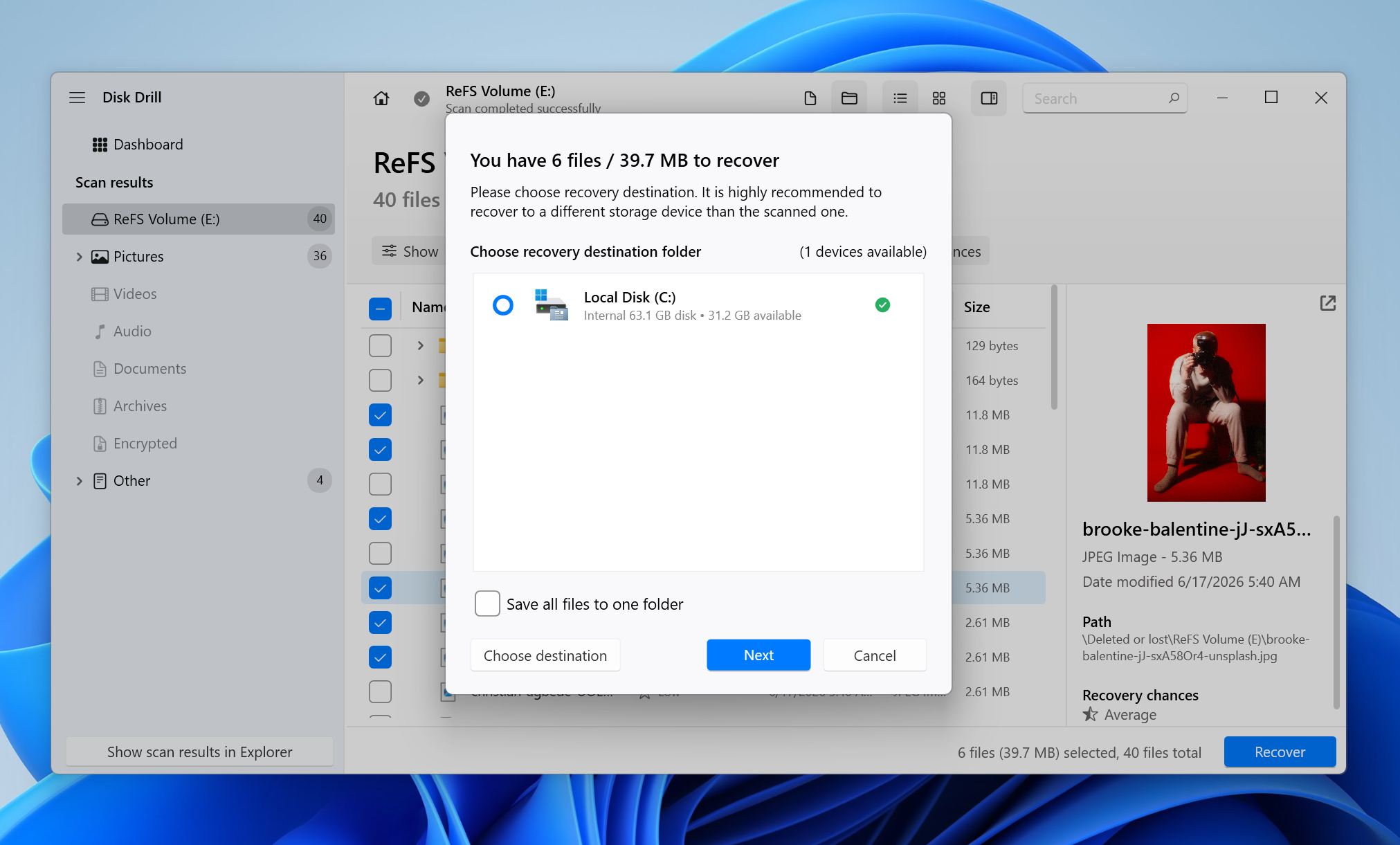Select list view layout icon

tap(900, 98)
